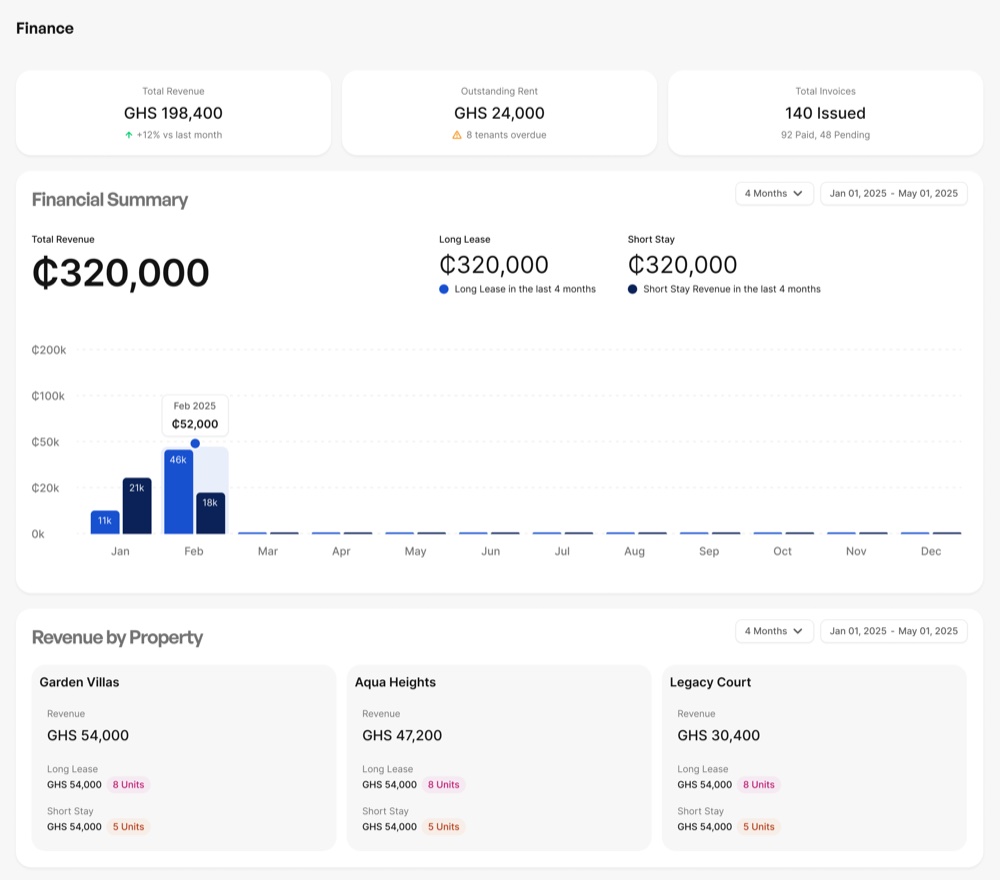The width and height of the screenshot is (1000, 880).
Task: Select the 11k Long Lease bar for January
Action: (x=105, y=522)
